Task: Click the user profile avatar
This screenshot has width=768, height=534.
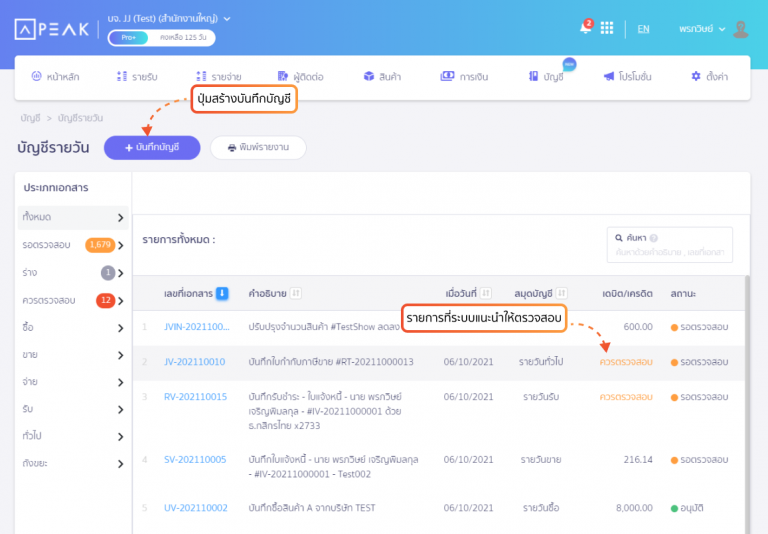Action: point(740,28)
